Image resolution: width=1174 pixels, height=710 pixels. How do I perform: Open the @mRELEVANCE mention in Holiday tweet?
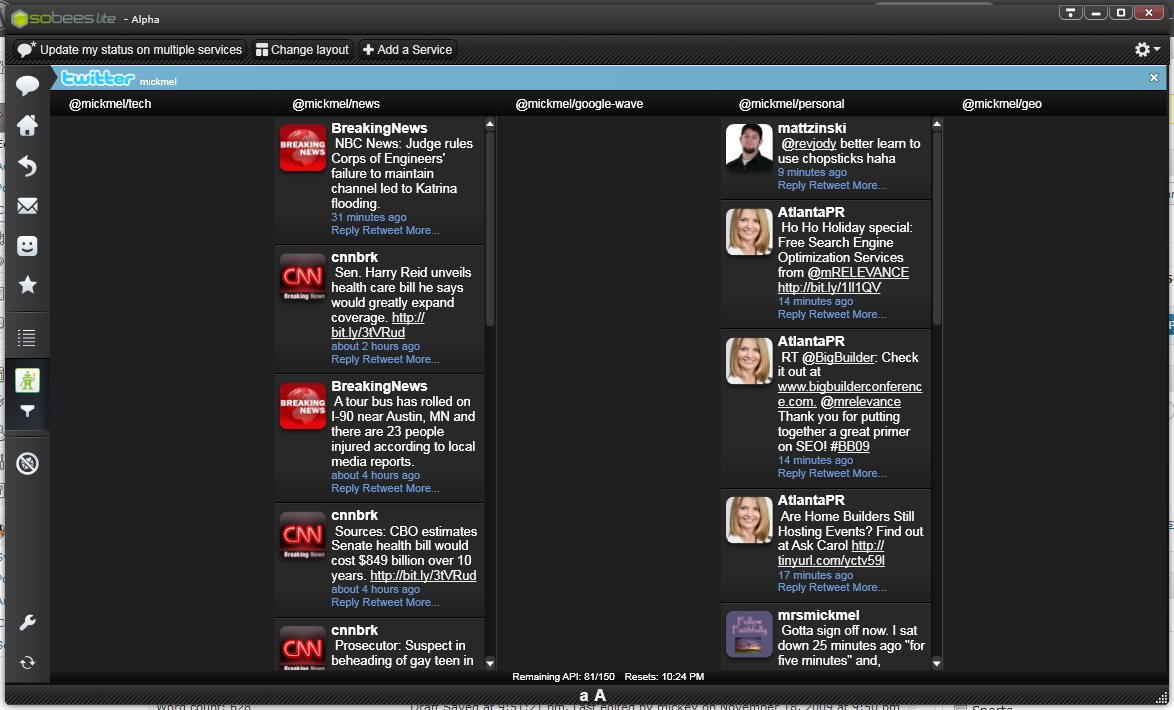[x=858, y=273]
